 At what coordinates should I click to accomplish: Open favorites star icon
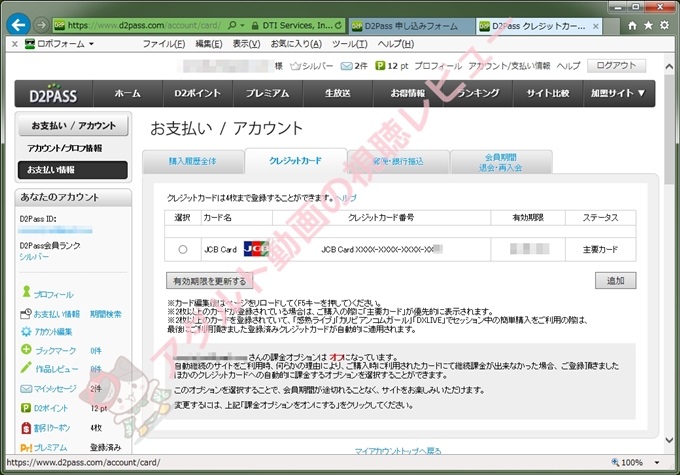tap(648, 26)
